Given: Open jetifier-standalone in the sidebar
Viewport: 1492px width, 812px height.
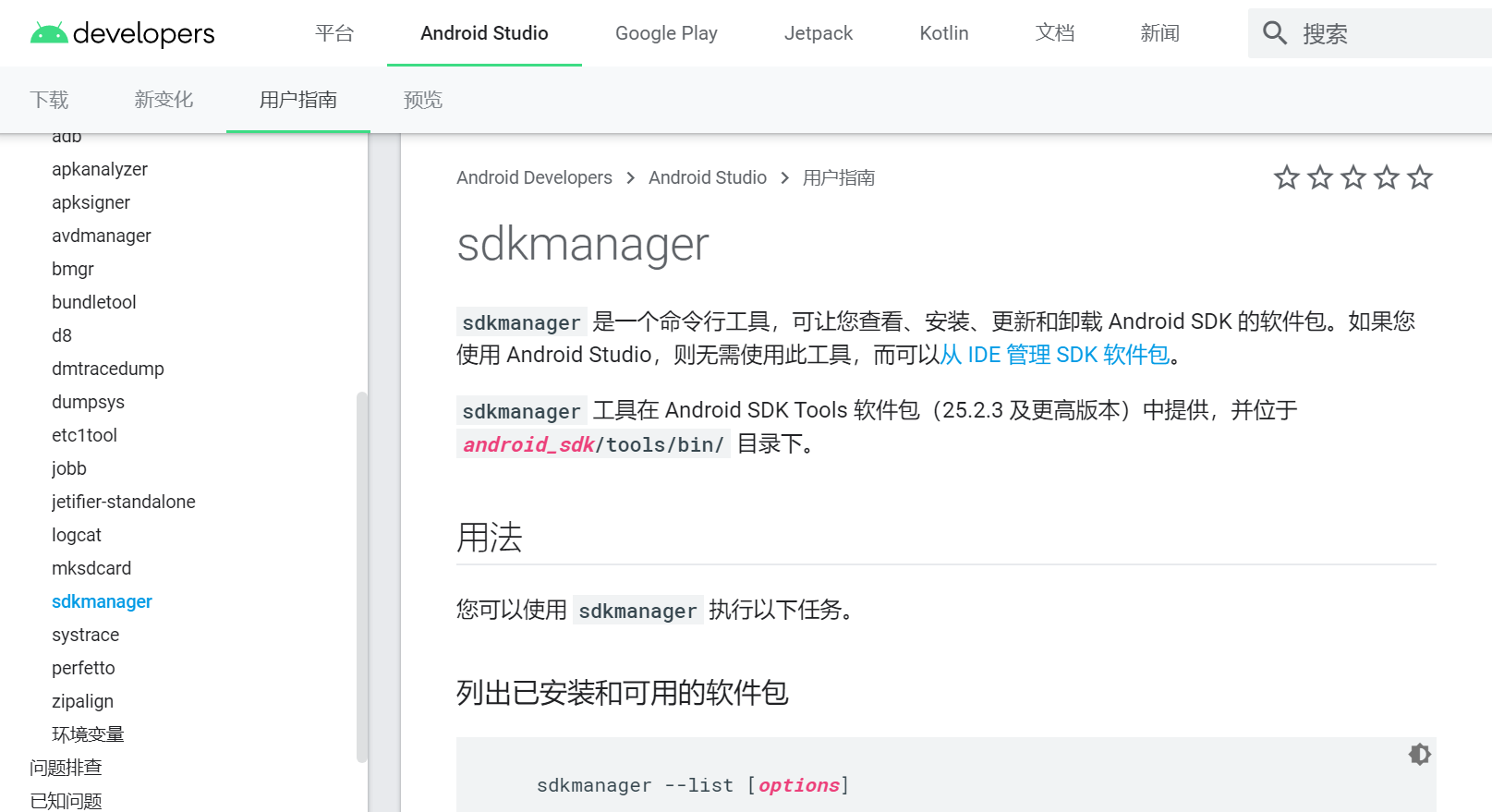Looking at the screenshot, I should click(x=124, y=502).
